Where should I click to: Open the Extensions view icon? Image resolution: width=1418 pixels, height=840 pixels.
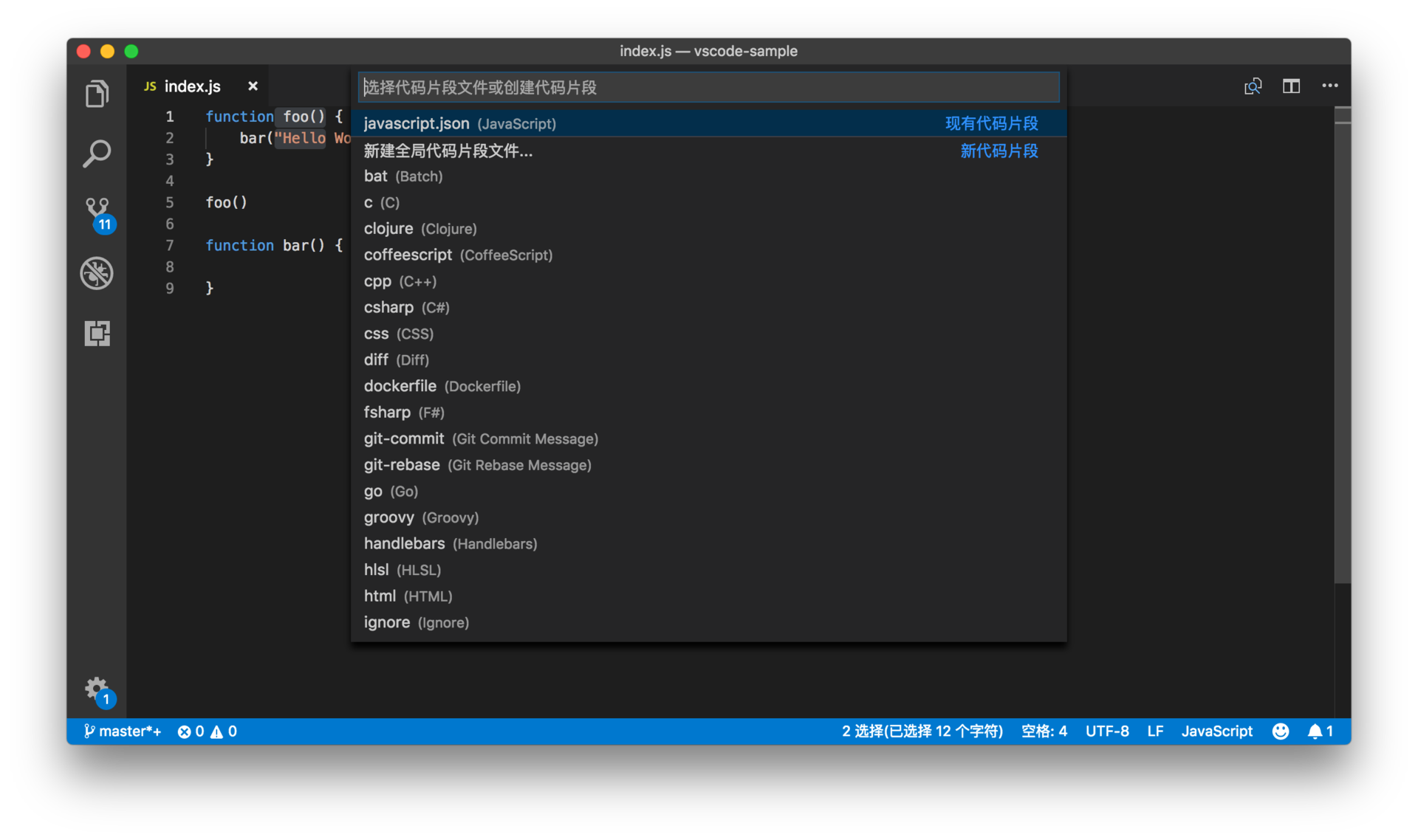pos(97,333)
